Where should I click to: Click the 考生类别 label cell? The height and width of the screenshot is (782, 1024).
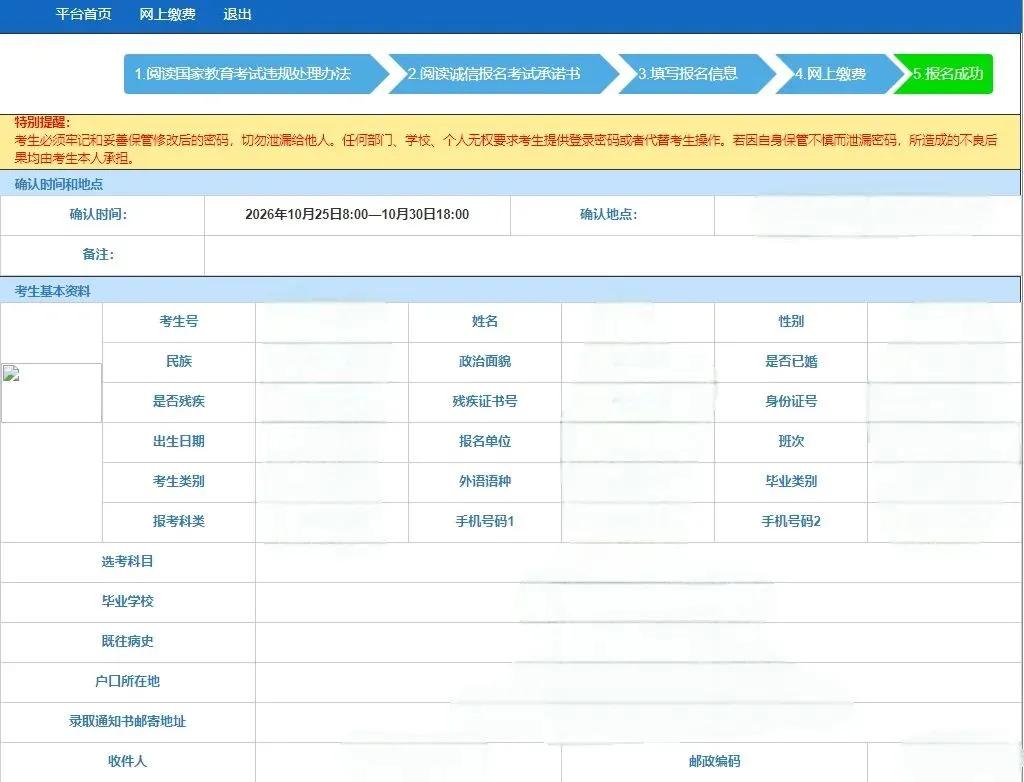click(x=179, y=481)
